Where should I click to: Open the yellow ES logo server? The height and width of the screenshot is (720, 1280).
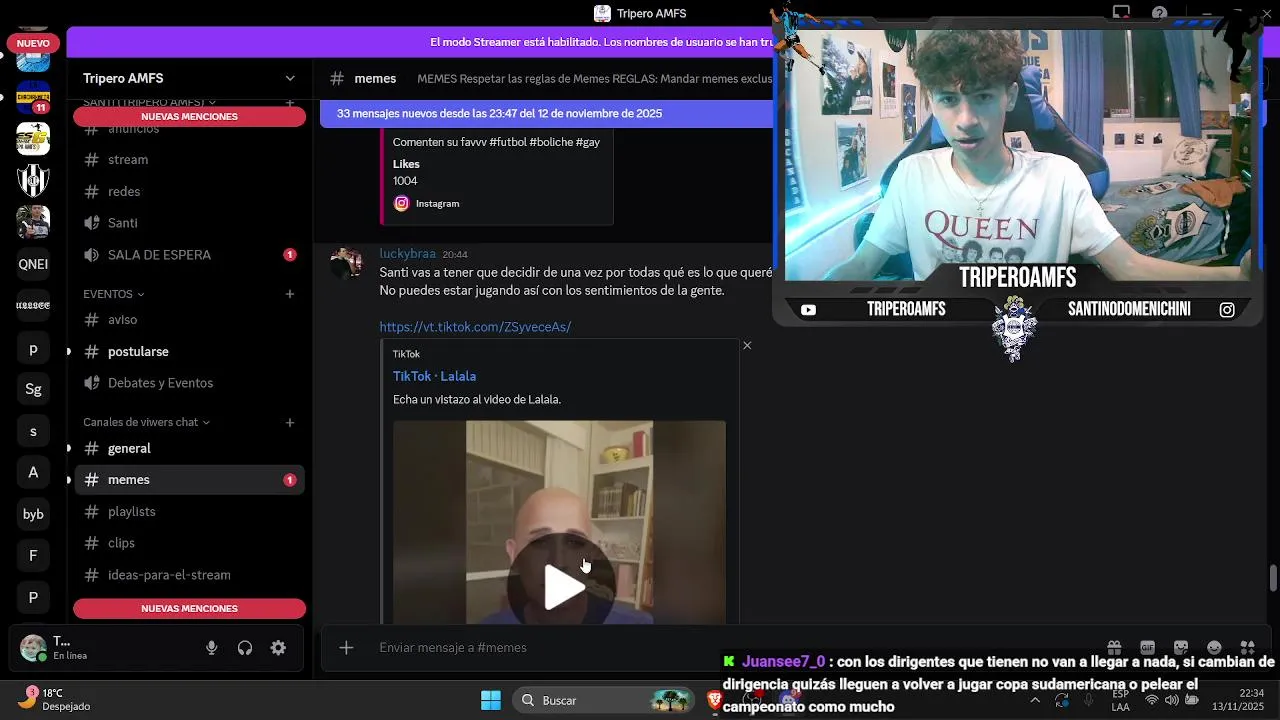coord(33,139)
